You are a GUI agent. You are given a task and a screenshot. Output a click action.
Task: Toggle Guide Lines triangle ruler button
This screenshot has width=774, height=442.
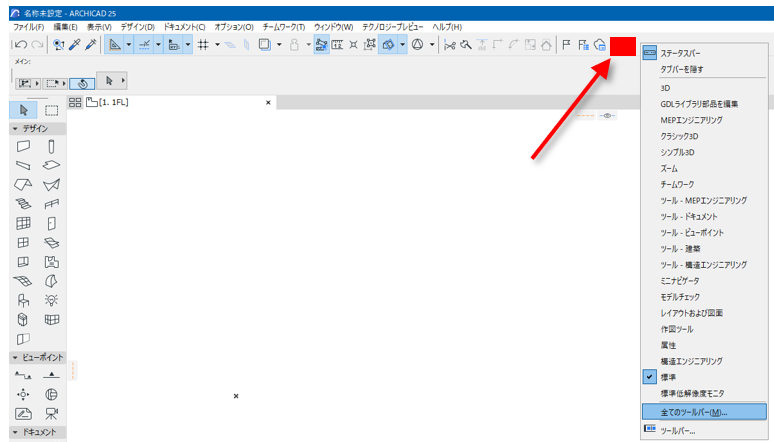[115, 45]
